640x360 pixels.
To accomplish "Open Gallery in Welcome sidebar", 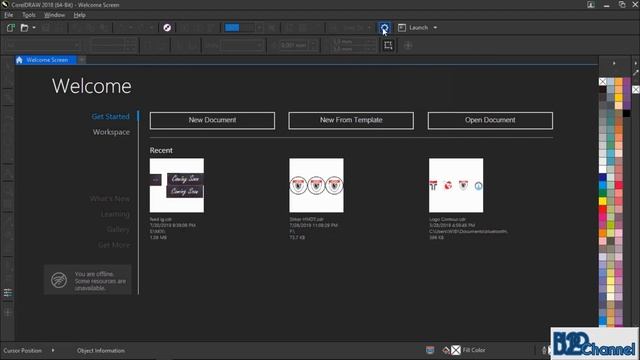I will coord(118,230).
